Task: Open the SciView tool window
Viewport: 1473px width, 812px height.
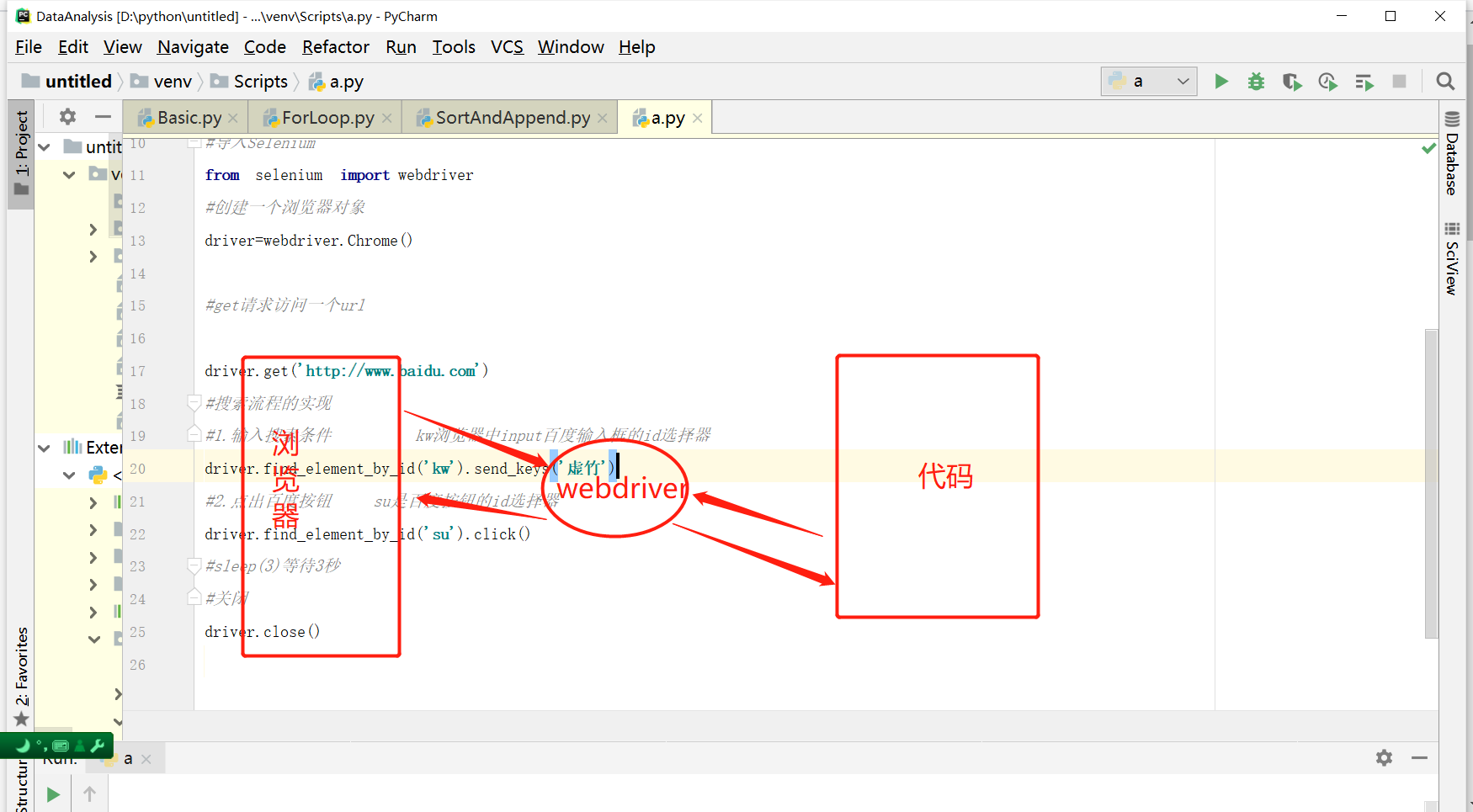Action: 1452,258
